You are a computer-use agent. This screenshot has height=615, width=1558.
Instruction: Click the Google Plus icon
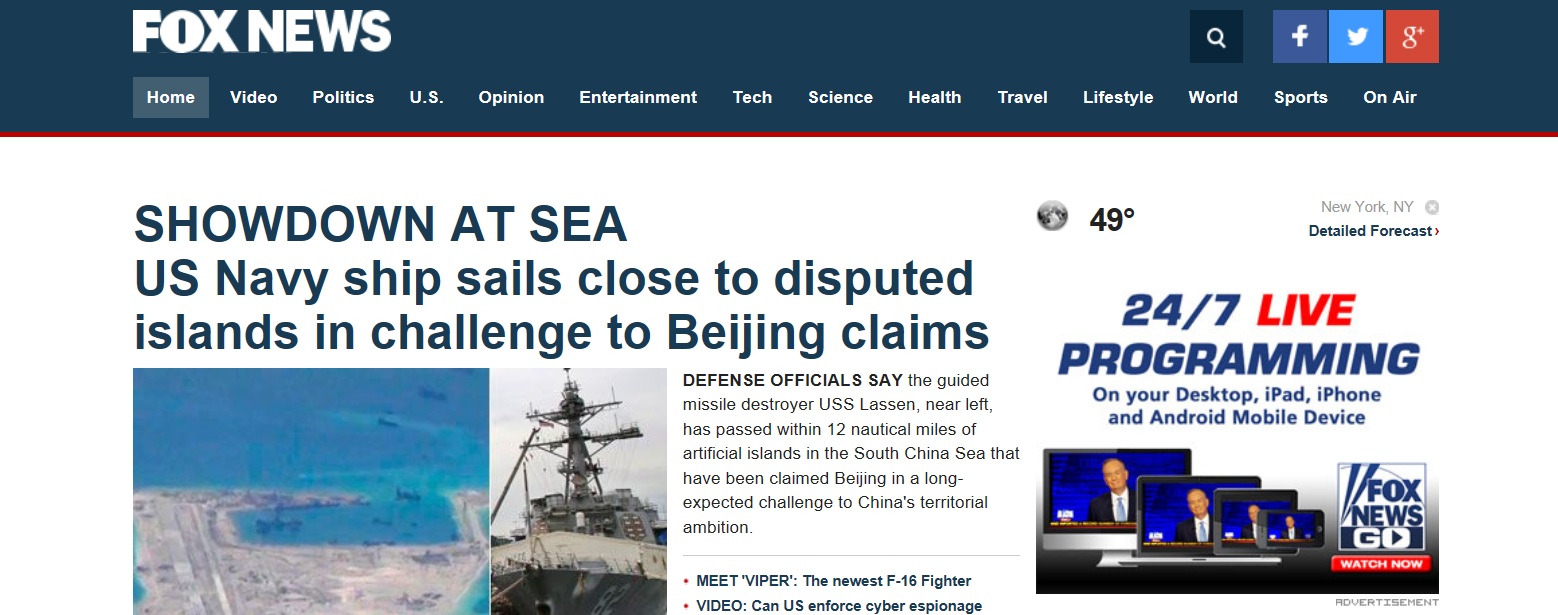click(1412, 37)
